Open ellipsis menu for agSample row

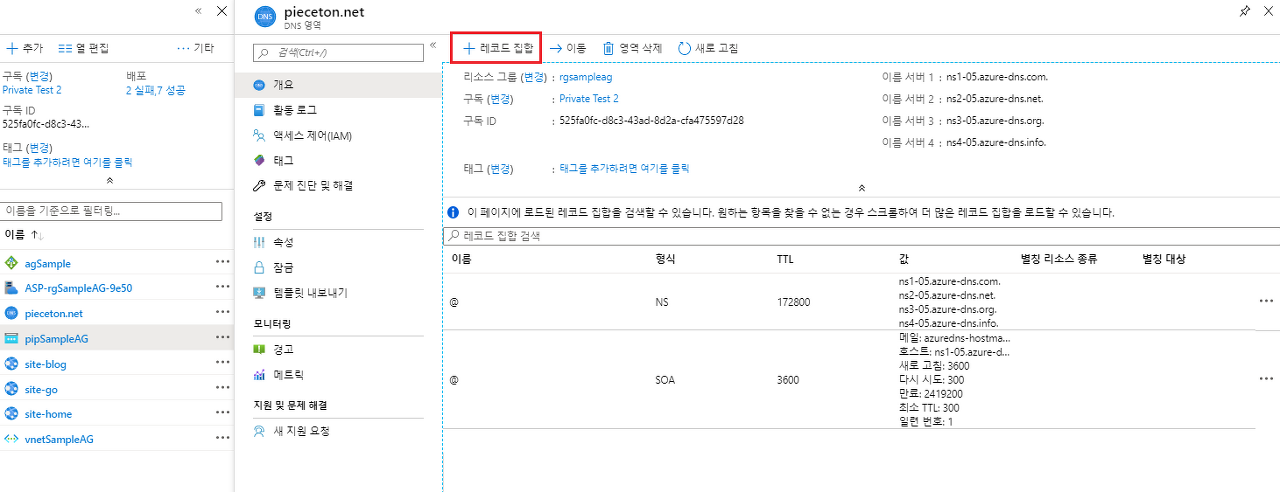tap(222, 263)
